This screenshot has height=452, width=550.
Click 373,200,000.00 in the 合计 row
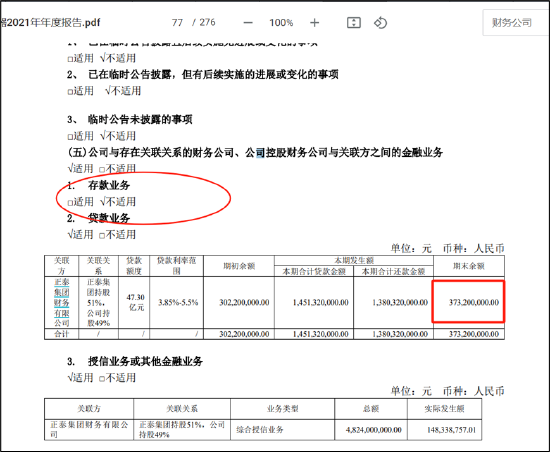click(x=474, y=334)
